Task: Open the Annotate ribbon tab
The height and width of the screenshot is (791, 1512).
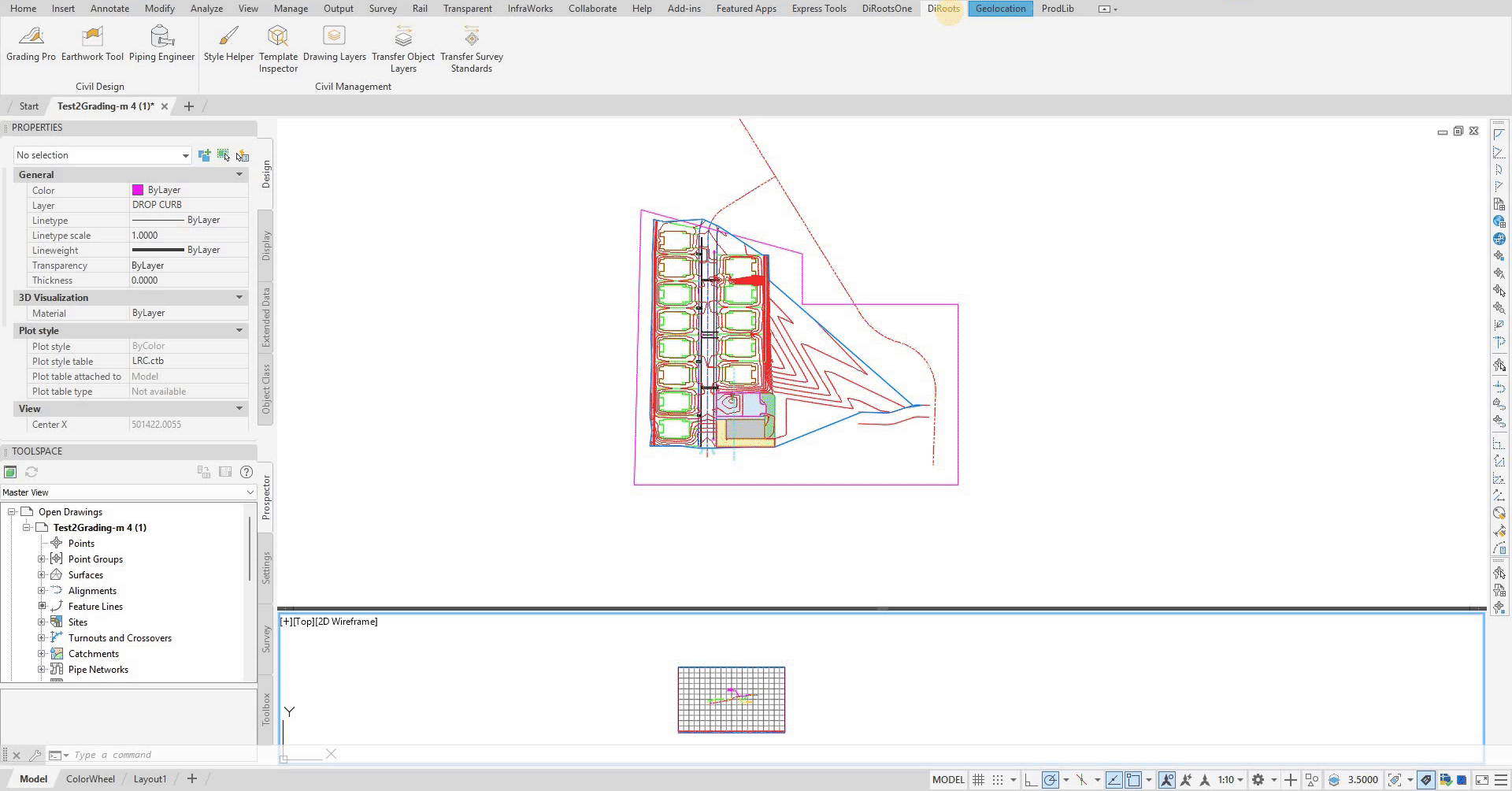Action: click(x=109, y=9)
